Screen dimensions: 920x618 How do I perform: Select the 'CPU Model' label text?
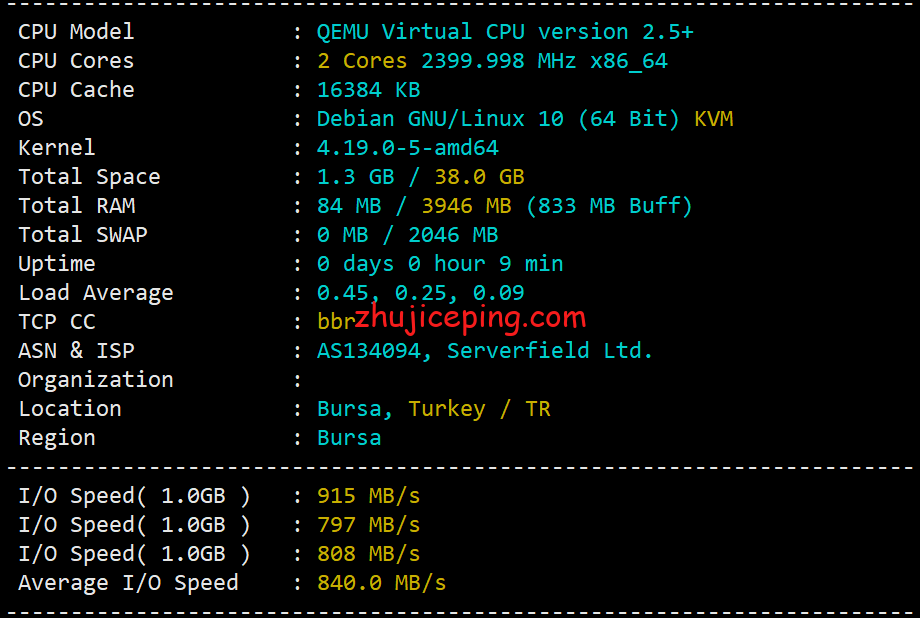click(76, 31)
